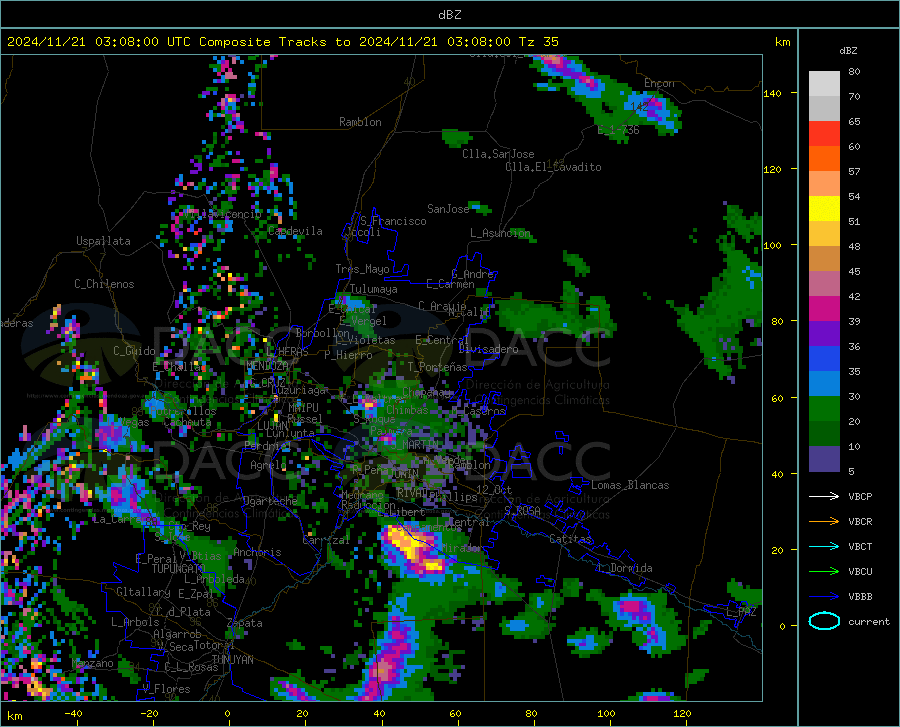Click the cyan VBCT arrow icon
900x727 pixels.
pyautogui.click(x=824, y=546)
